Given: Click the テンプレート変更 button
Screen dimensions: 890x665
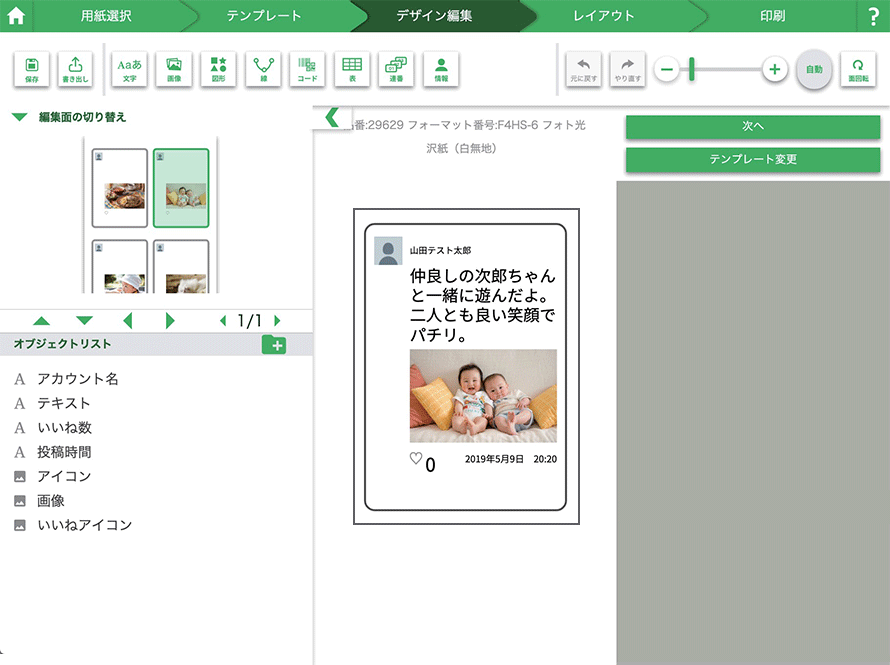Looking at the screenshot, I should coord(752,160).
